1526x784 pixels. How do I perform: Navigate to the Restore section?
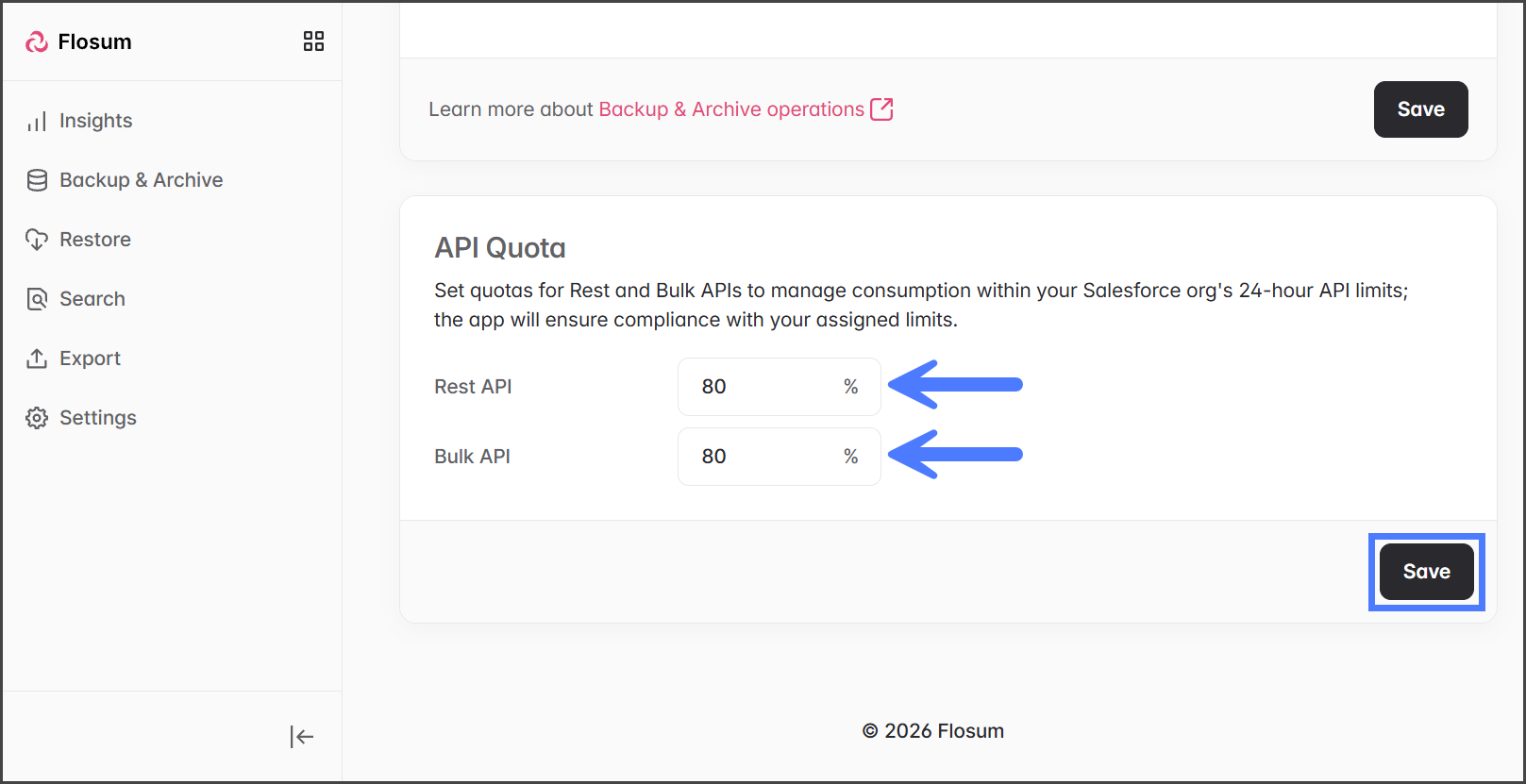tap(94, 240)
